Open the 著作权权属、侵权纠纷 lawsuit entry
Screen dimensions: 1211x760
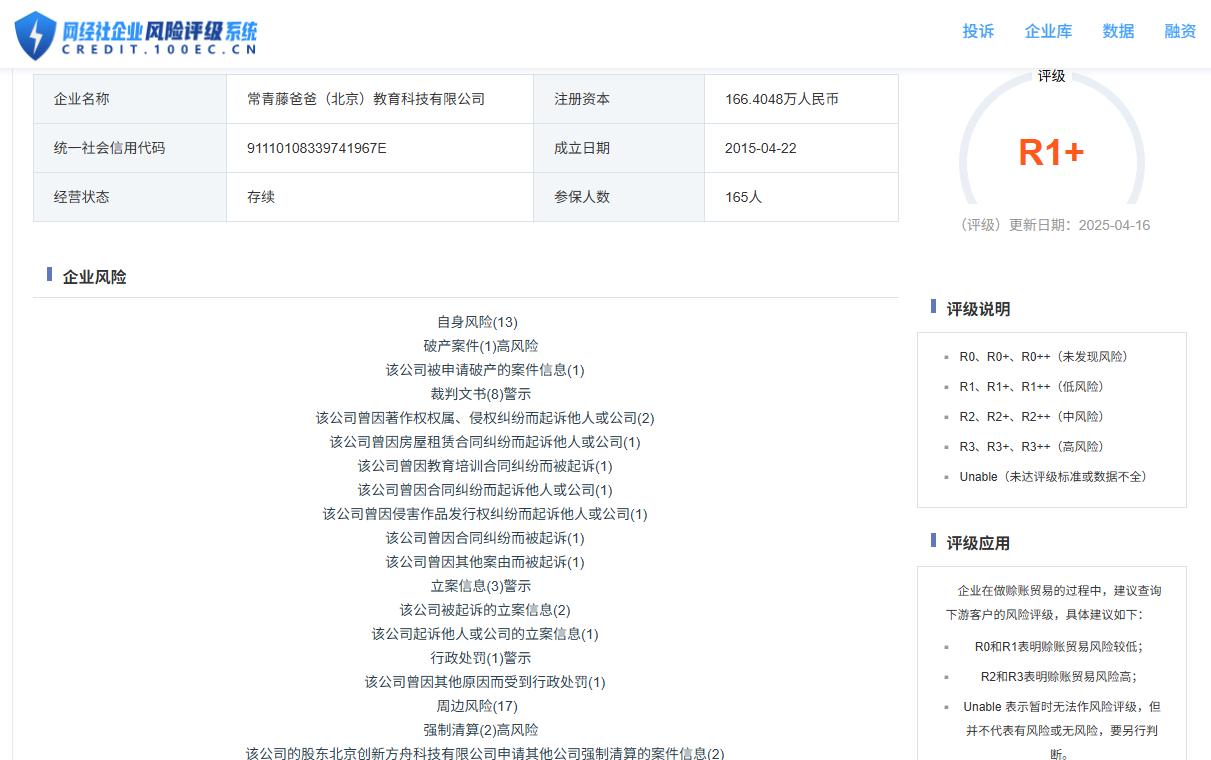(x=485, y=418)
